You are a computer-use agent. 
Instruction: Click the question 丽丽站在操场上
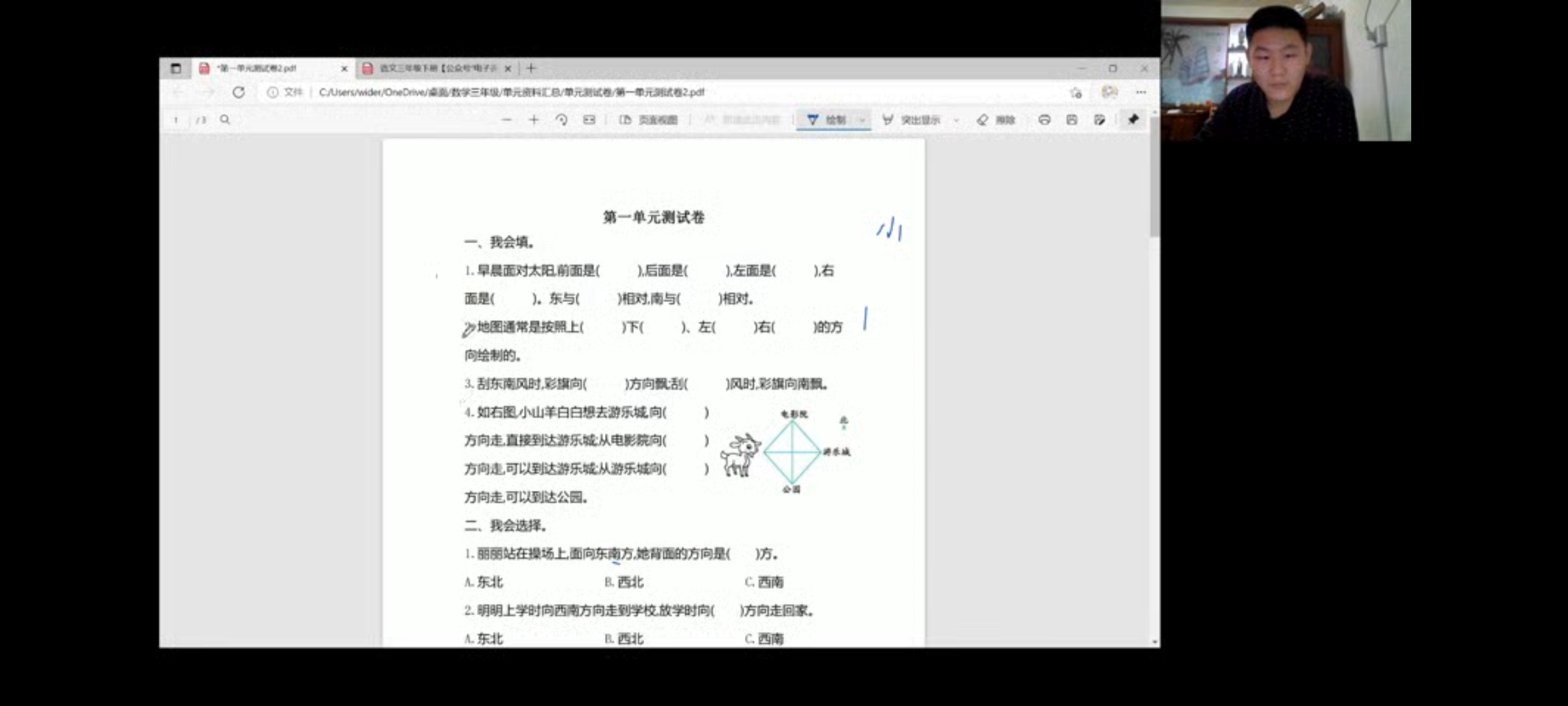(621, 554)
